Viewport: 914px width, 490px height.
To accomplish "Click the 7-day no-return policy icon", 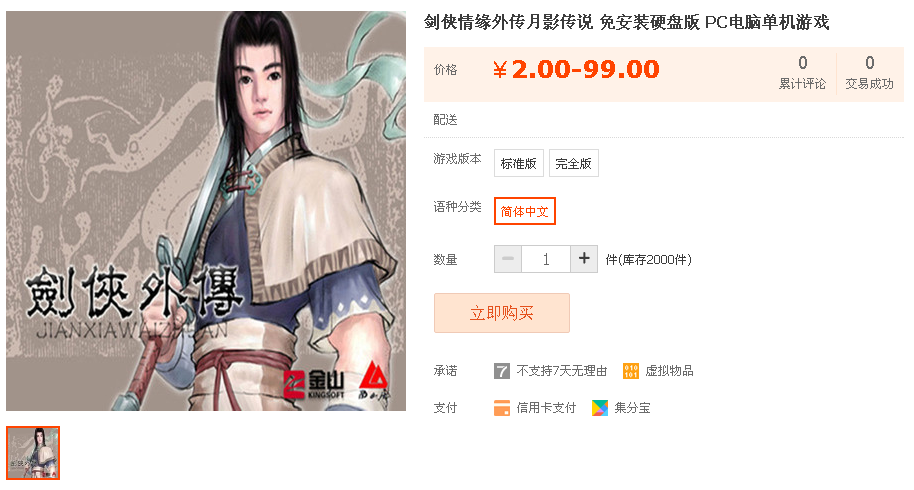I will 501,371.
